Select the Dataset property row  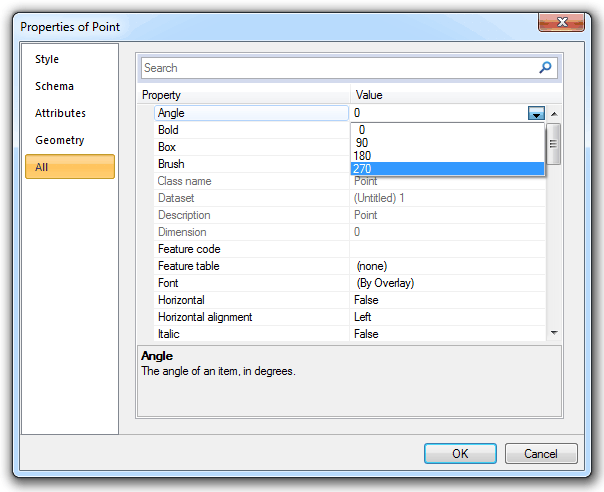(x=252, y=198)
